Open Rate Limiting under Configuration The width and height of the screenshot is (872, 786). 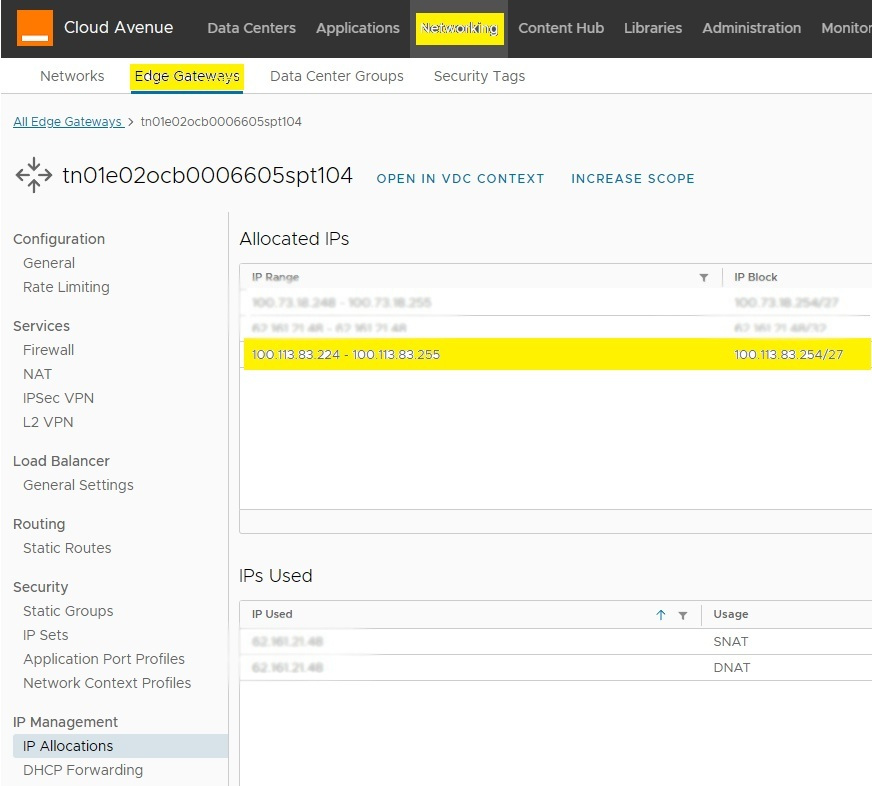pos(66,287)
